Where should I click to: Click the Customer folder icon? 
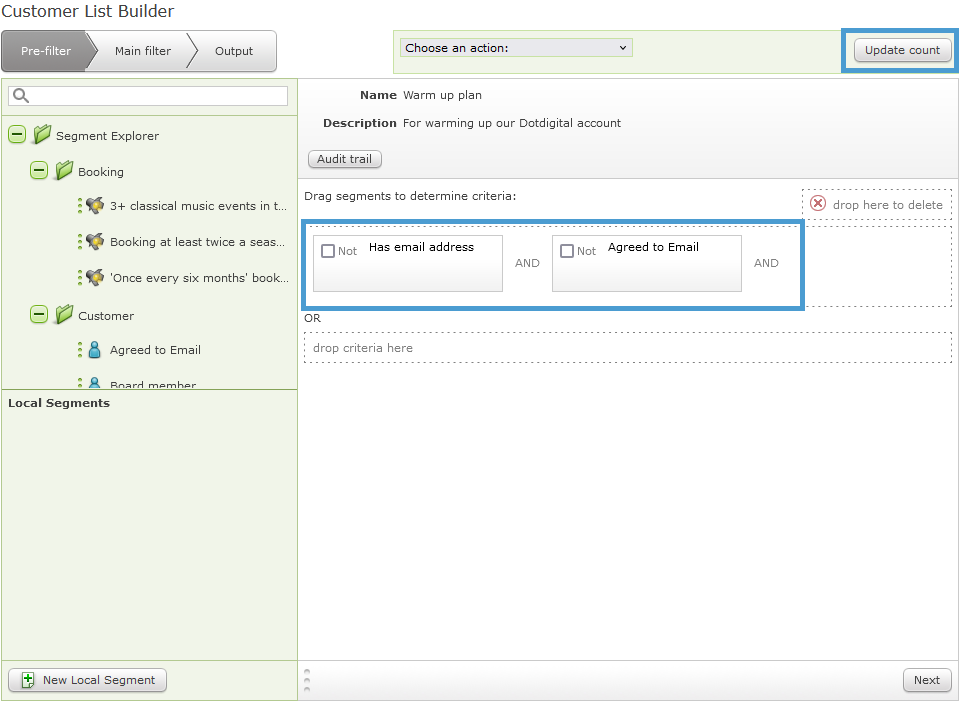(64, 315)
